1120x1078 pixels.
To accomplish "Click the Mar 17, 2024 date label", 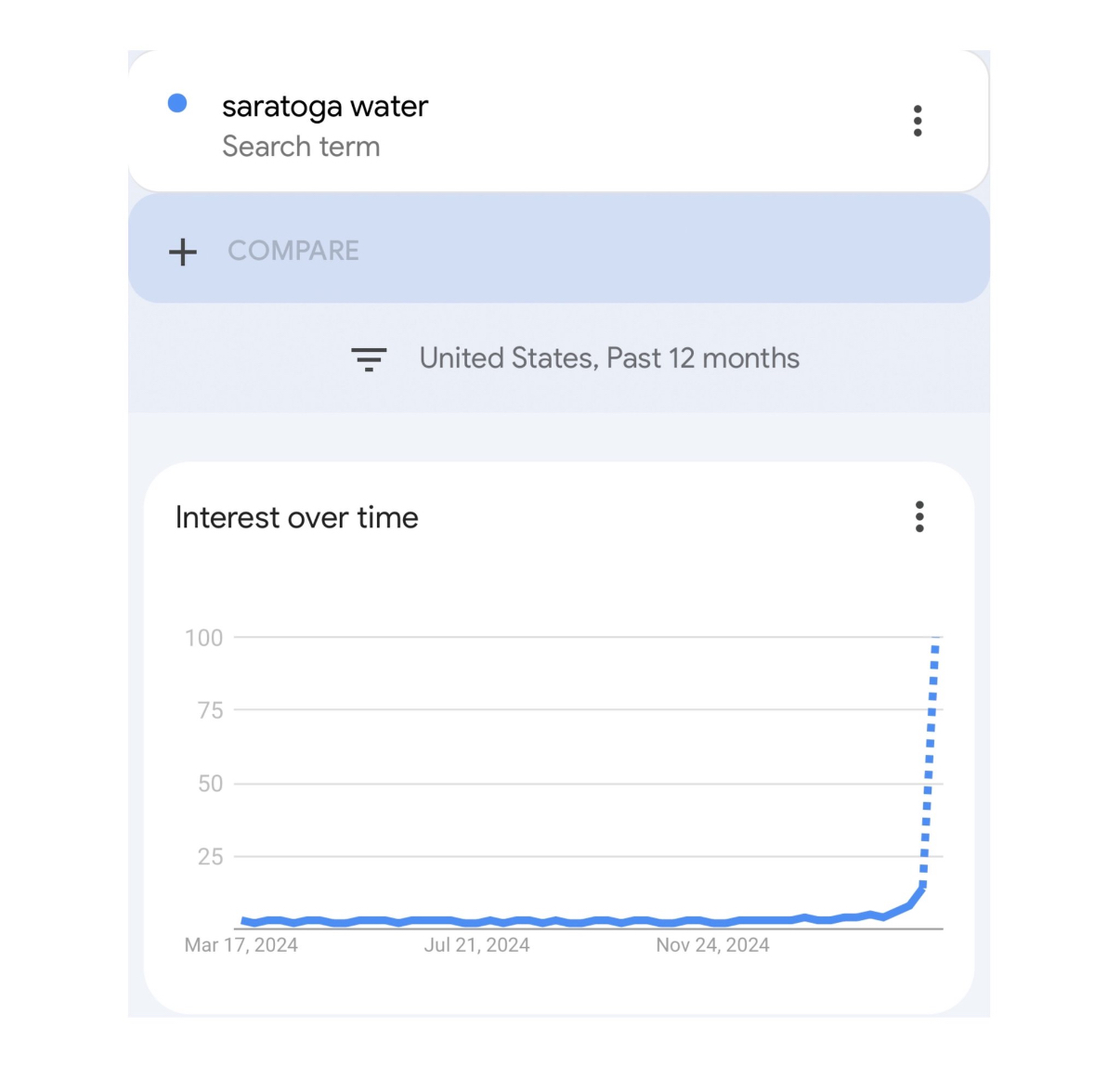I will (x=241, y=945).
